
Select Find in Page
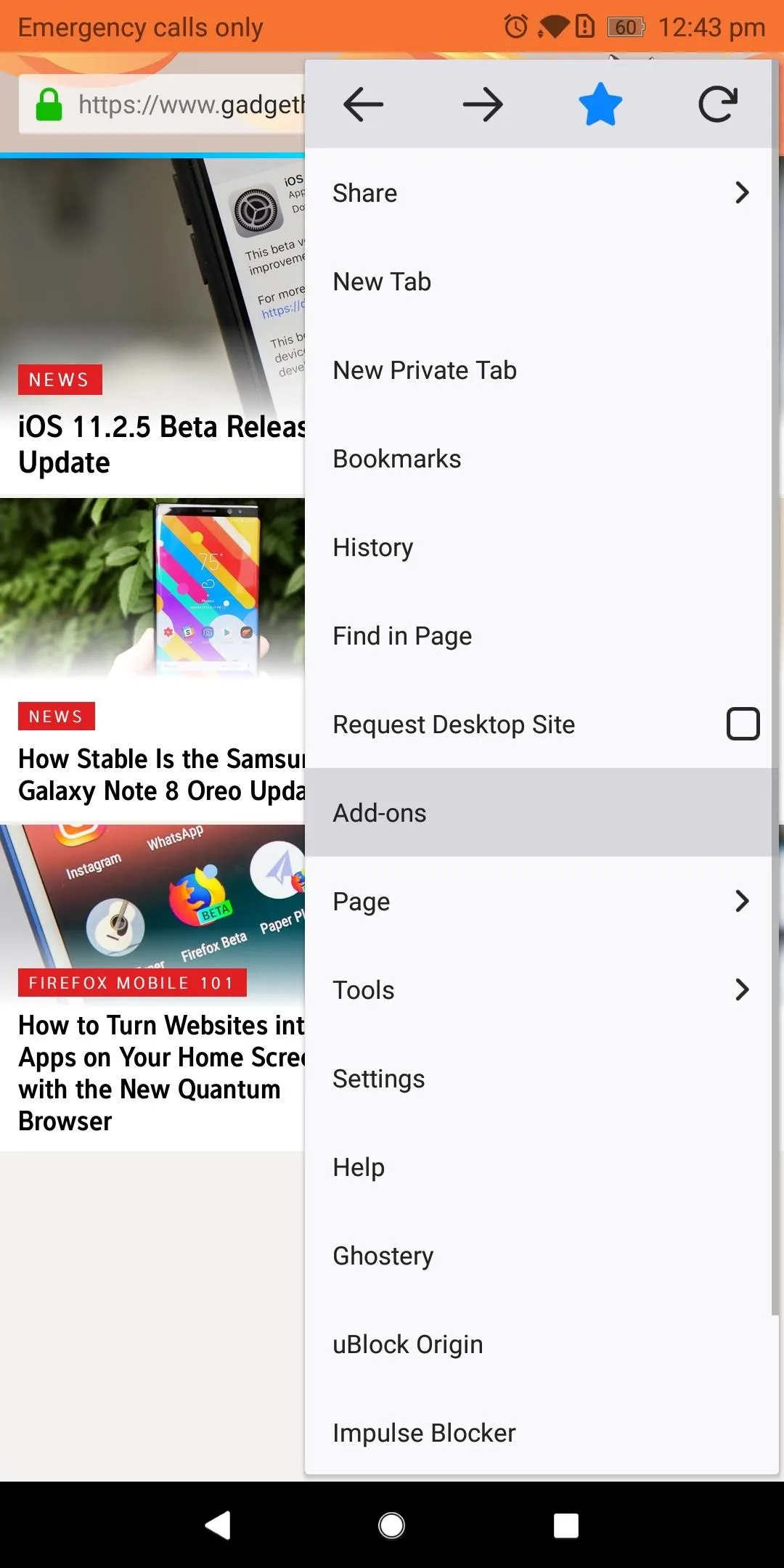point(538,636)
